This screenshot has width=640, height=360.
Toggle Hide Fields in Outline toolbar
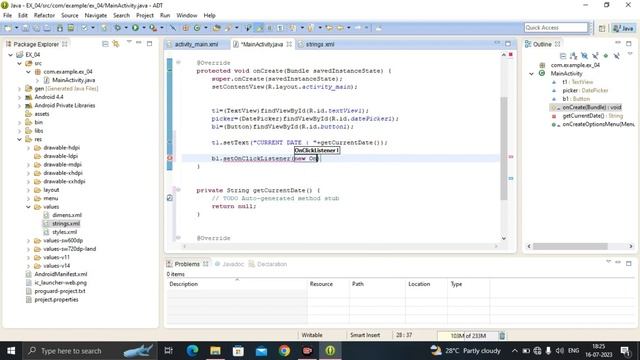[x=584, y=56]
